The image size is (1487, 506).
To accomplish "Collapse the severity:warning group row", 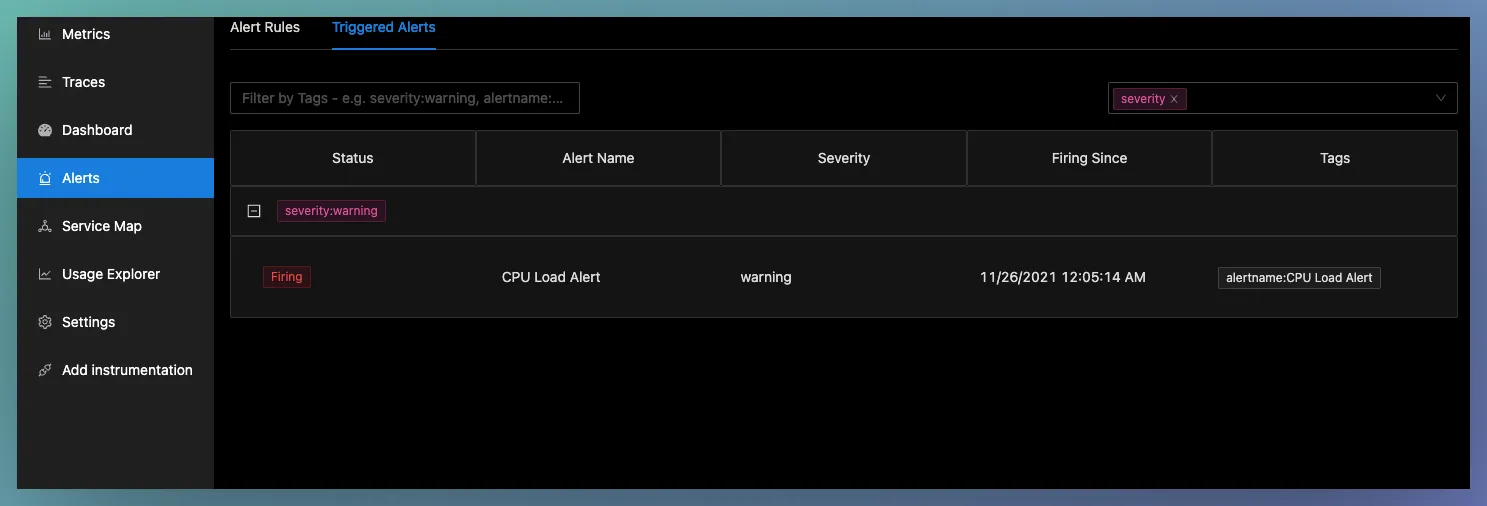I will 254,211.
